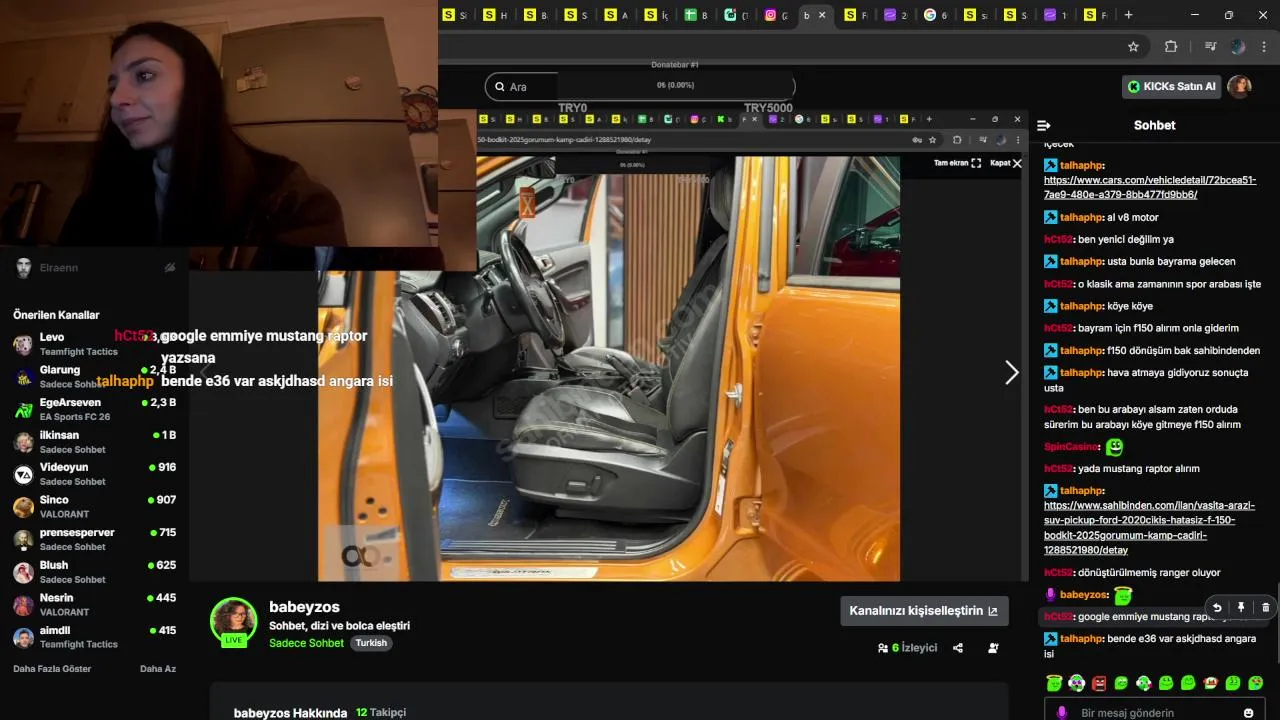Click the mute icon beside Elraenn
Image resolution: width=1280 pixels, height=720 pixels.
tap(170, 268)
